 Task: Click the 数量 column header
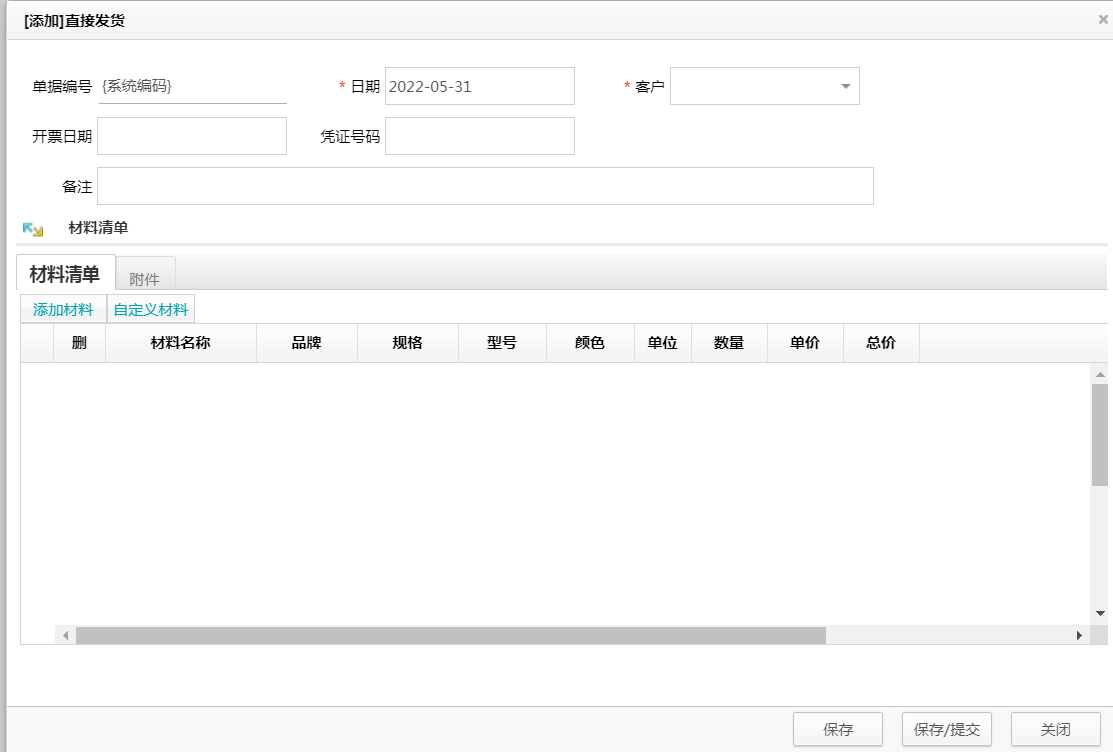pyautogui.click(x=729, y=343)
